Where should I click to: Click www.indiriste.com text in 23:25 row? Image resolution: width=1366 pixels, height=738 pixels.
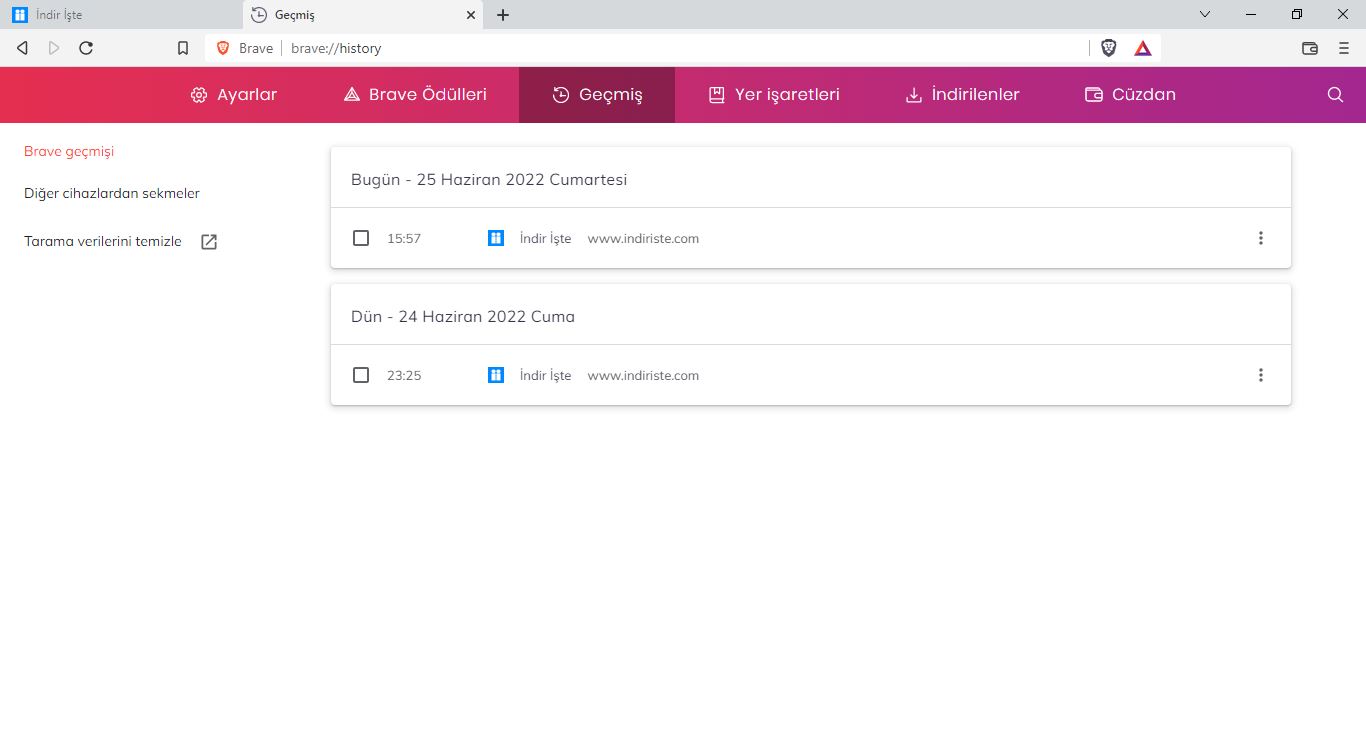coord(643,376)
